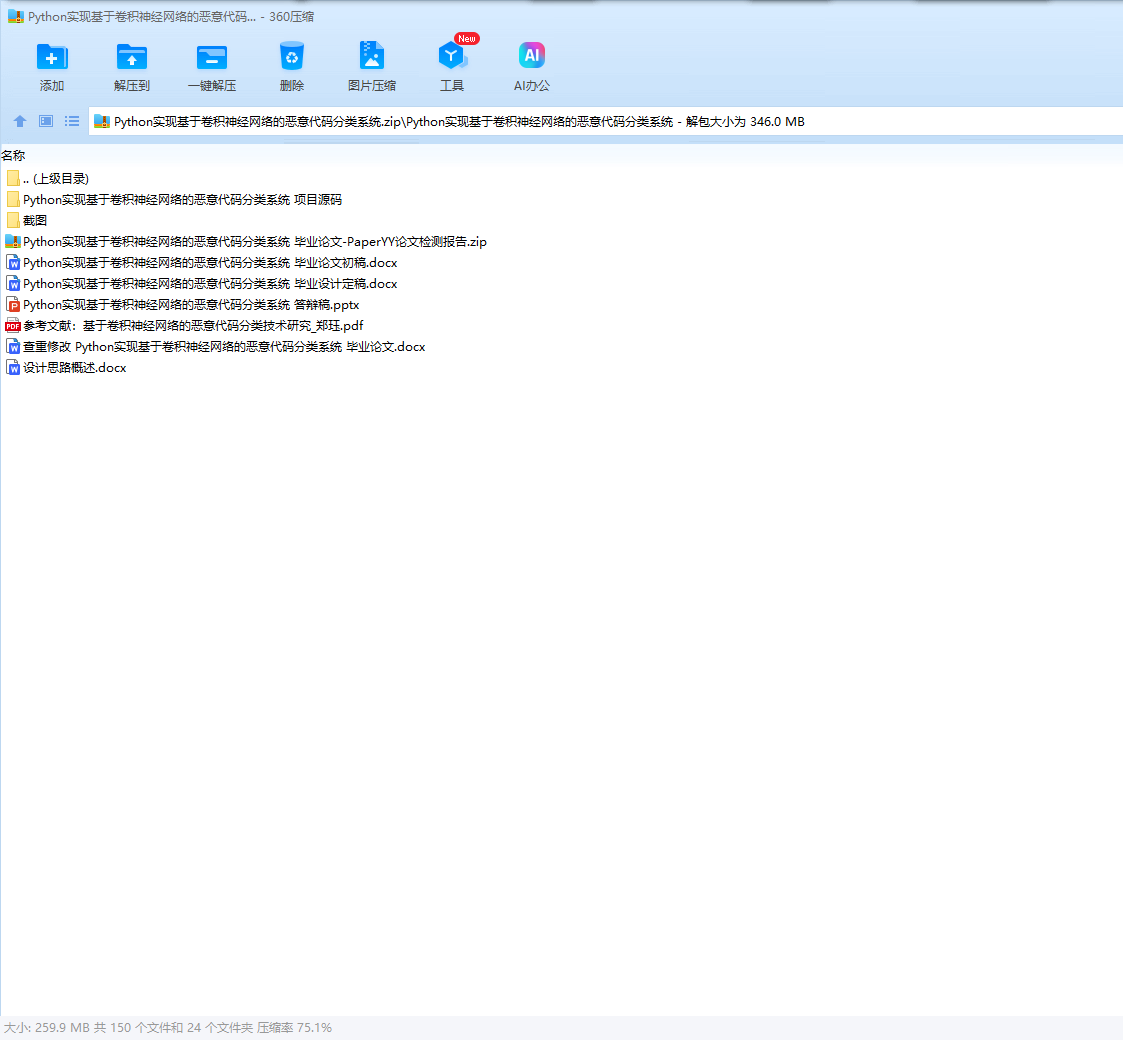This screenshot has width=1123, height=1040.
Task: Open the 图片压缩 image compression tool
Action: pyautogui.click(x=372, y=57)
